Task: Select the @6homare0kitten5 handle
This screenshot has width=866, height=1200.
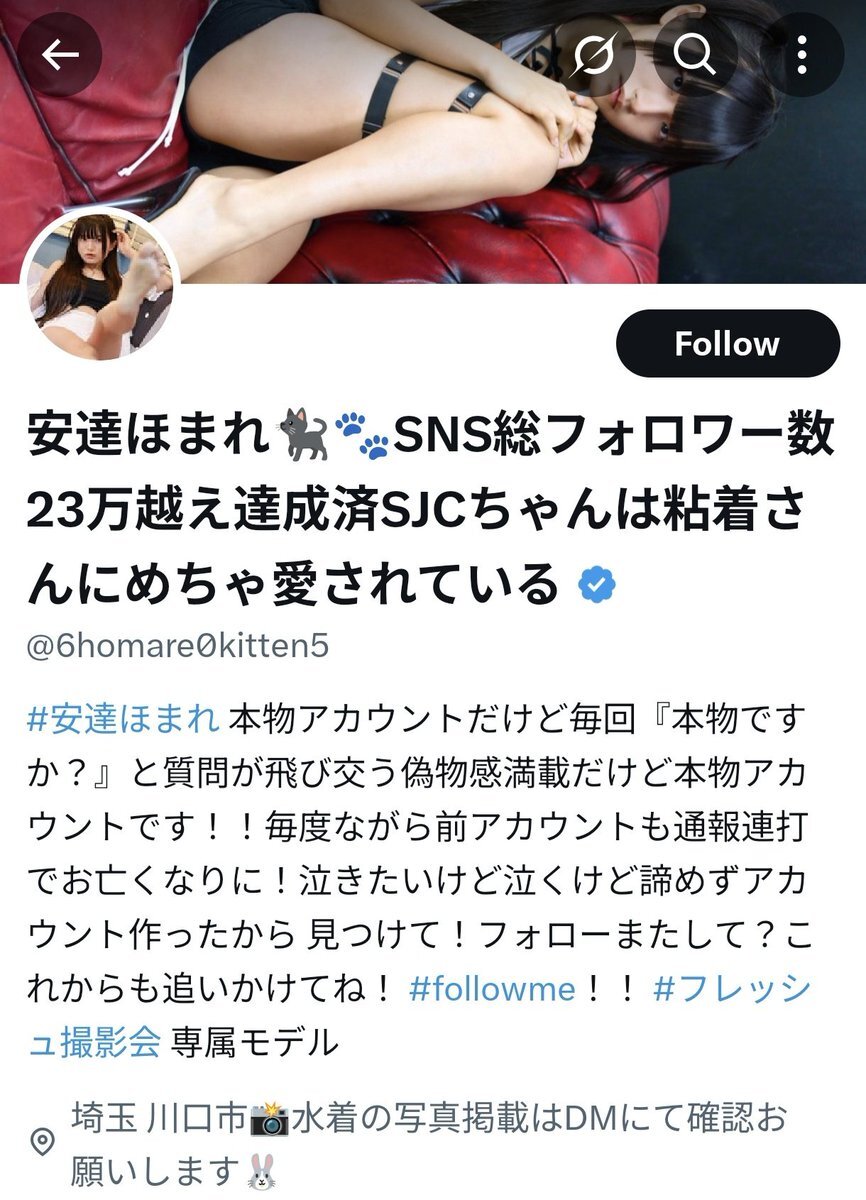Action: 178,646
